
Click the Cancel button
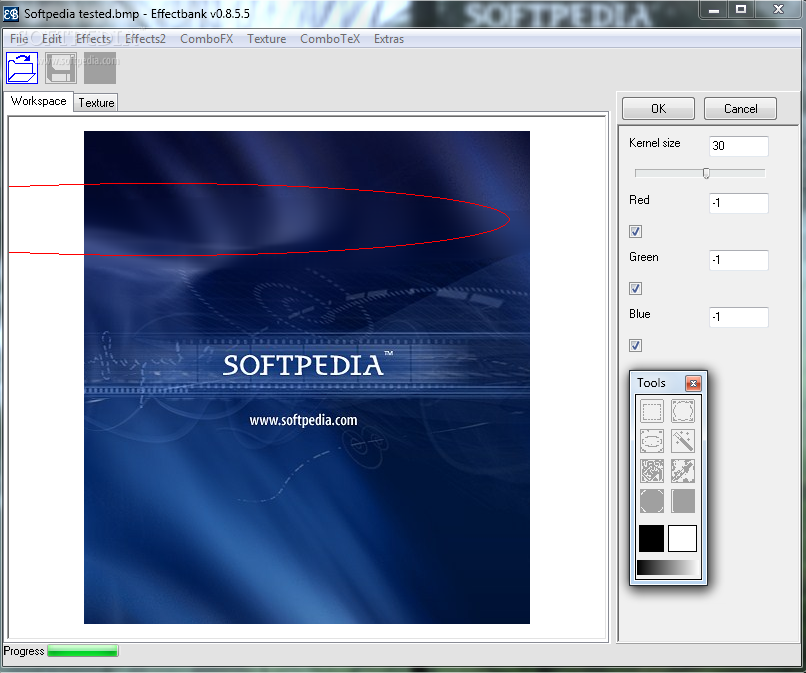click(x=740, y=108)
